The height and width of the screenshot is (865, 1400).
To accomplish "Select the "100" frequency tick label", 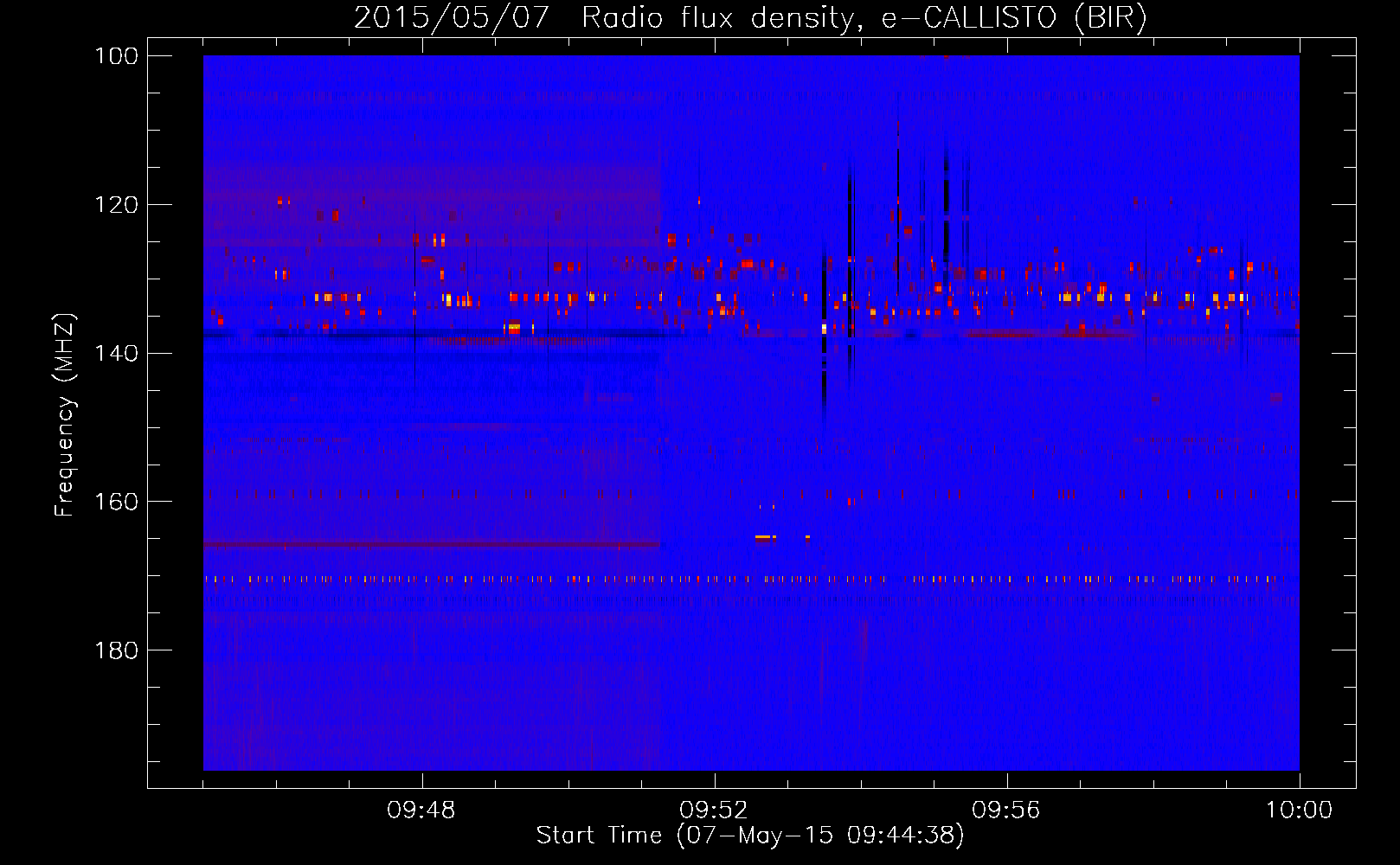I will (116, 56).
